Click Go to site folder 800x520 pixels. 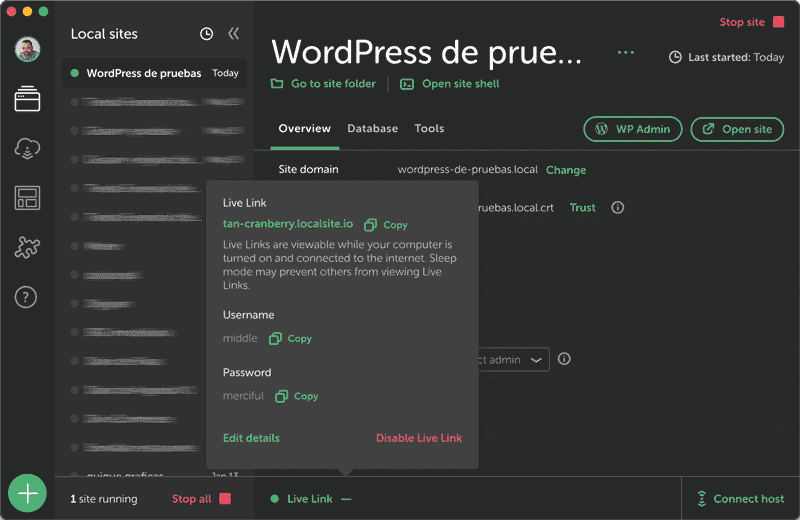tap(323, 84)
